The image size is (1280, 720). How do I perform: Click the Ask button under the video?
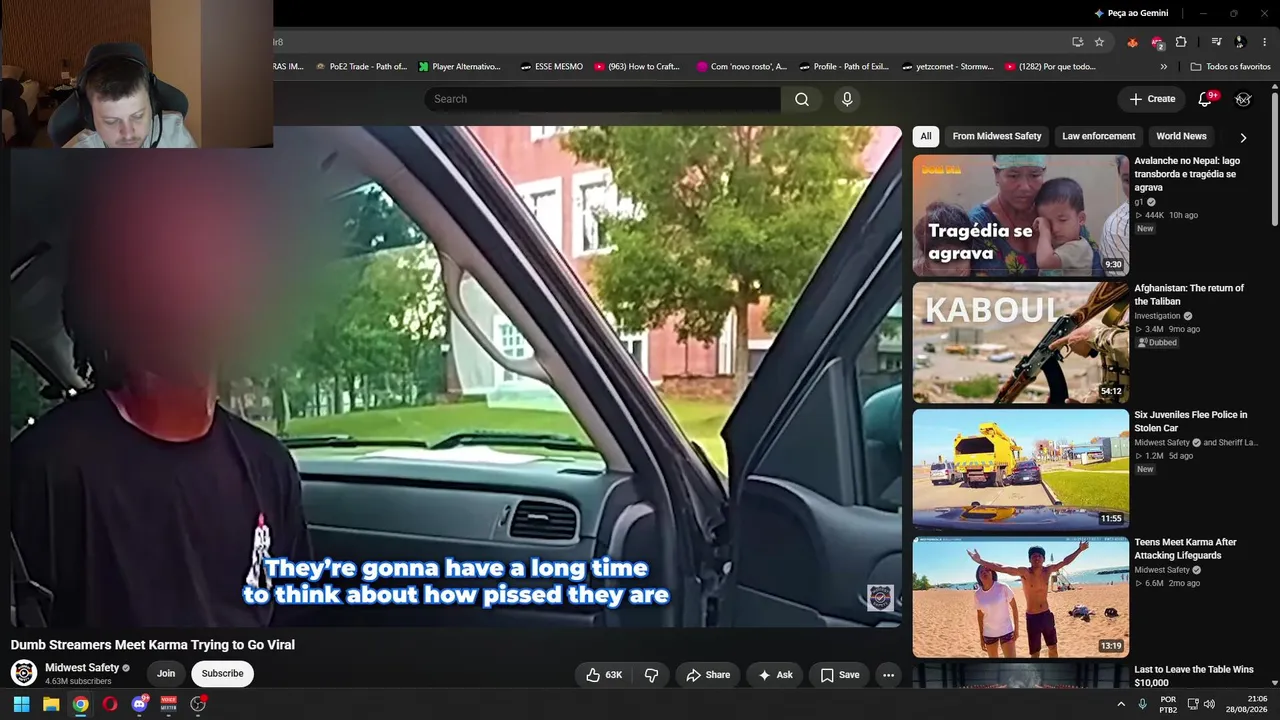(x=775, y=675)
